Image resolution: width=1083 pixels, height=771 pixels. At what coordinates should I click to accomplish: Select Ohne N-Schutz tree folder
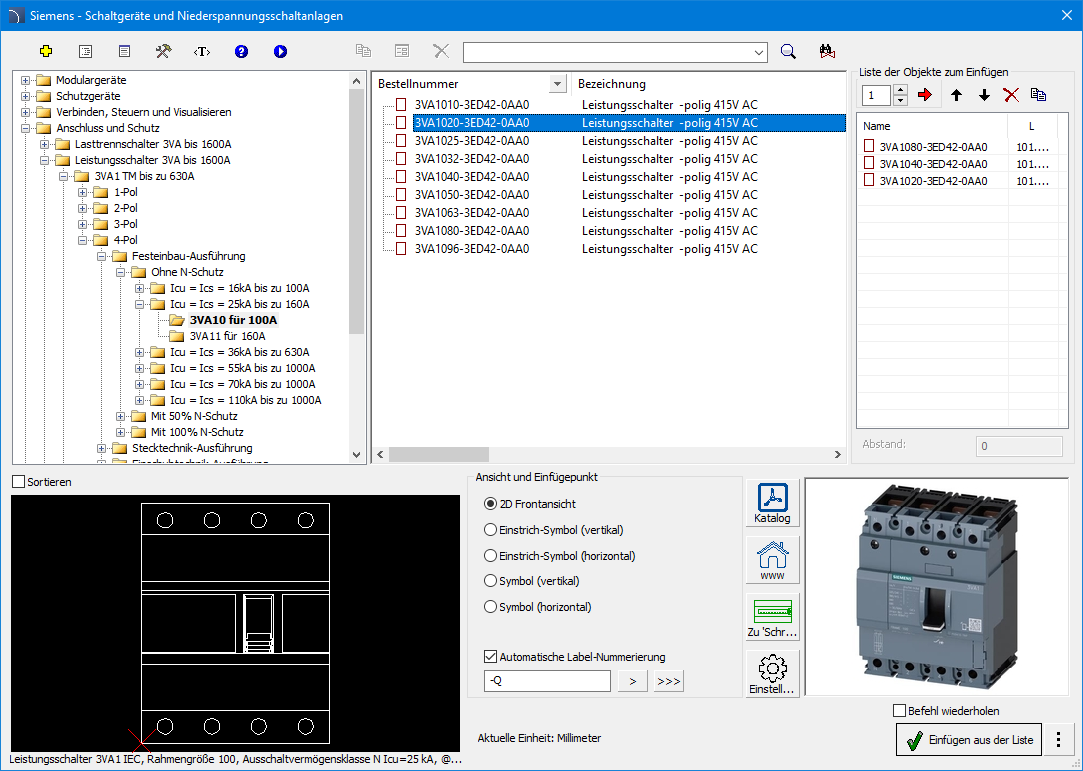tap(187, 272)
